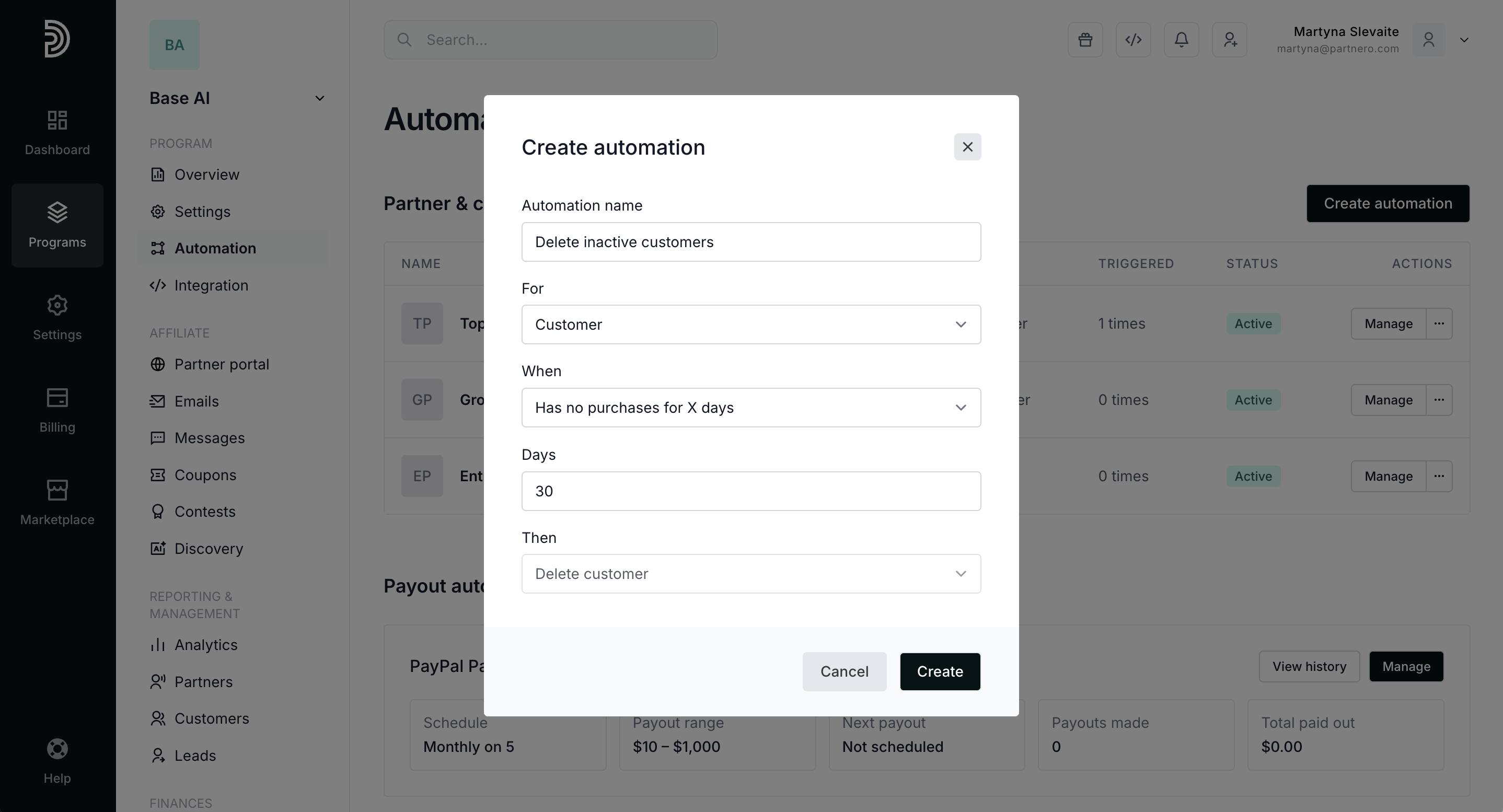Open the Then action dropdown
This screenshot has width=1503, height=812.
click(751, 574)
